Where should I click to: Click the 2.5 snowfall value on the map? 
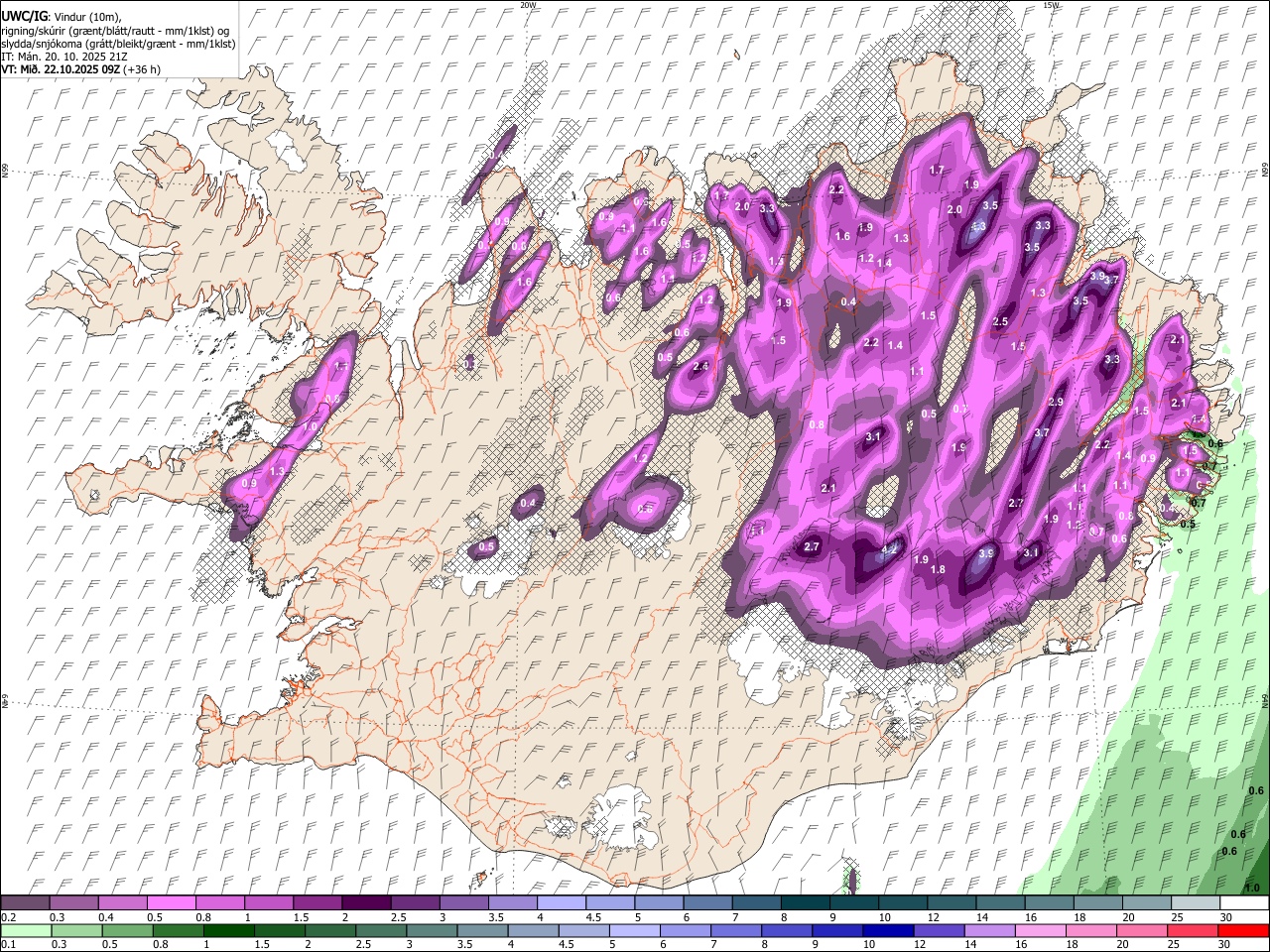[x=1000, y=321]
